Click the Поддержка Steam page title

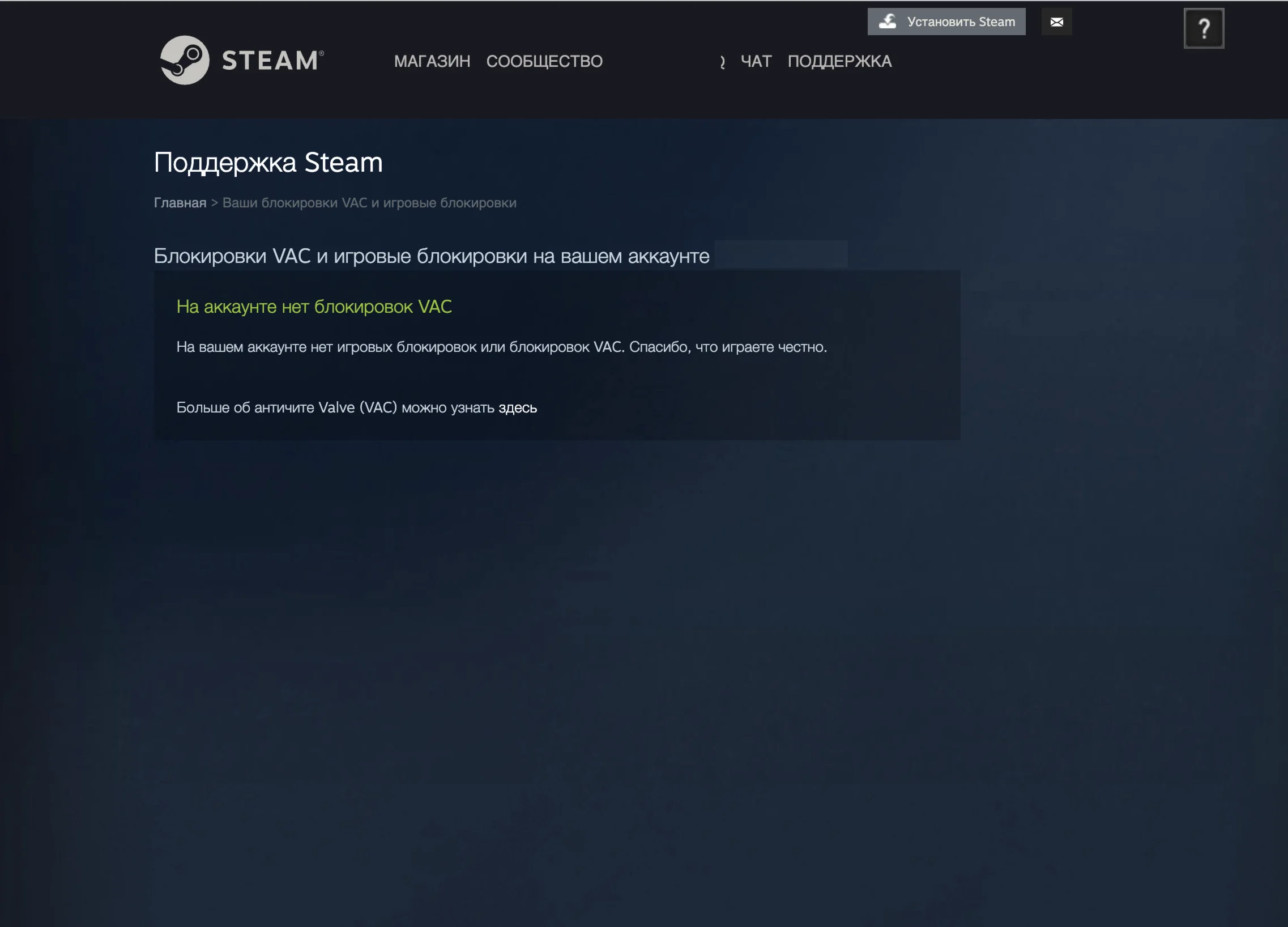268,163
